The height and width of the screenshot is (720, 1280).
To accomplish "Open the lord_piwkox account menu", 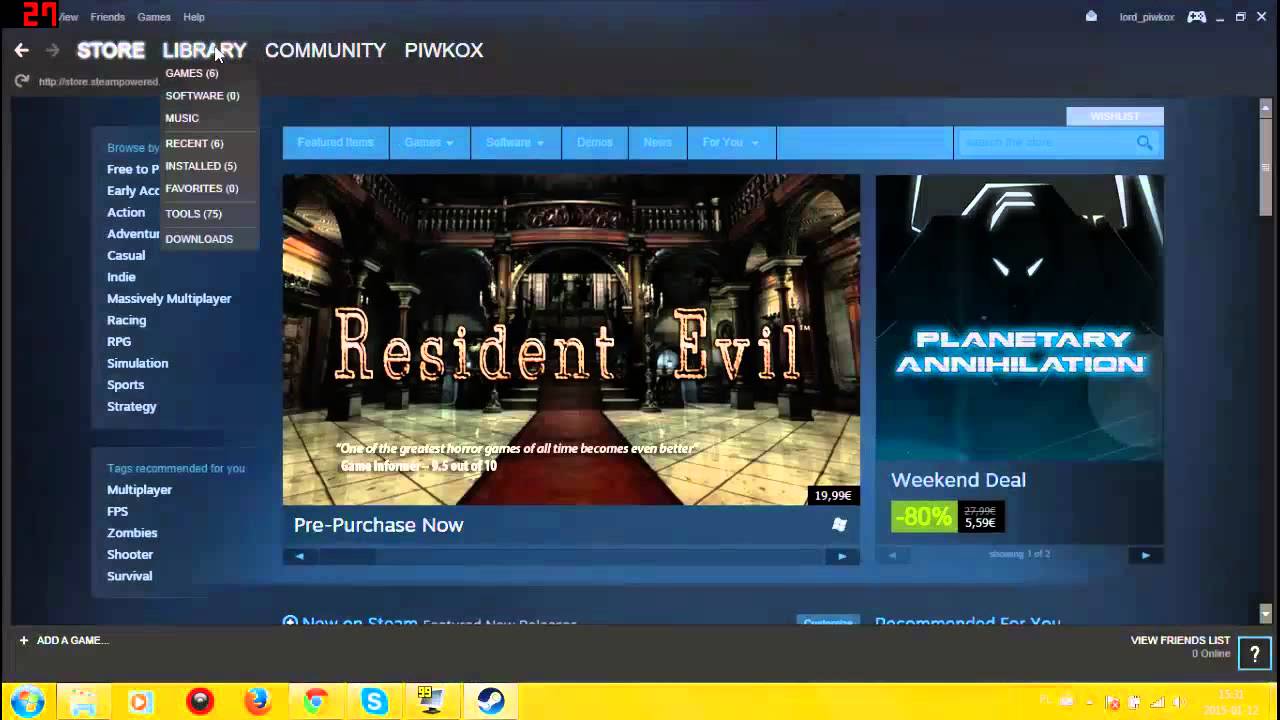I will click(x=1147, y=17).
